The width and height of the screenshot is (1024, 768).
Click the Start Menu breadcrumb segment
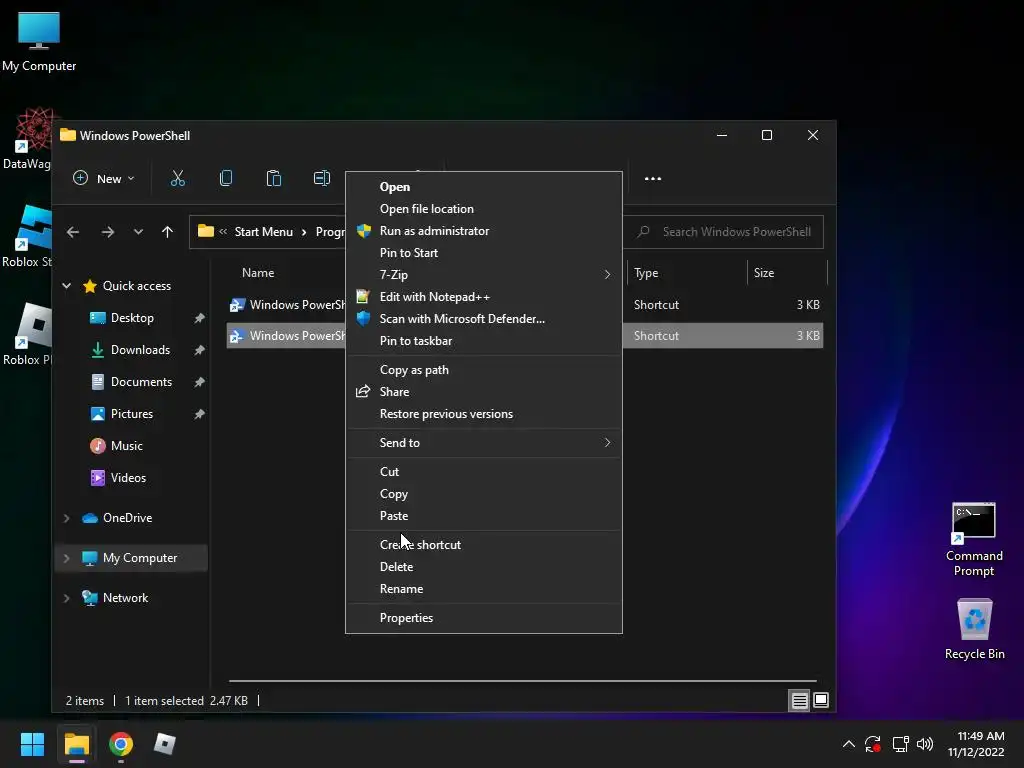pos(263,232)
